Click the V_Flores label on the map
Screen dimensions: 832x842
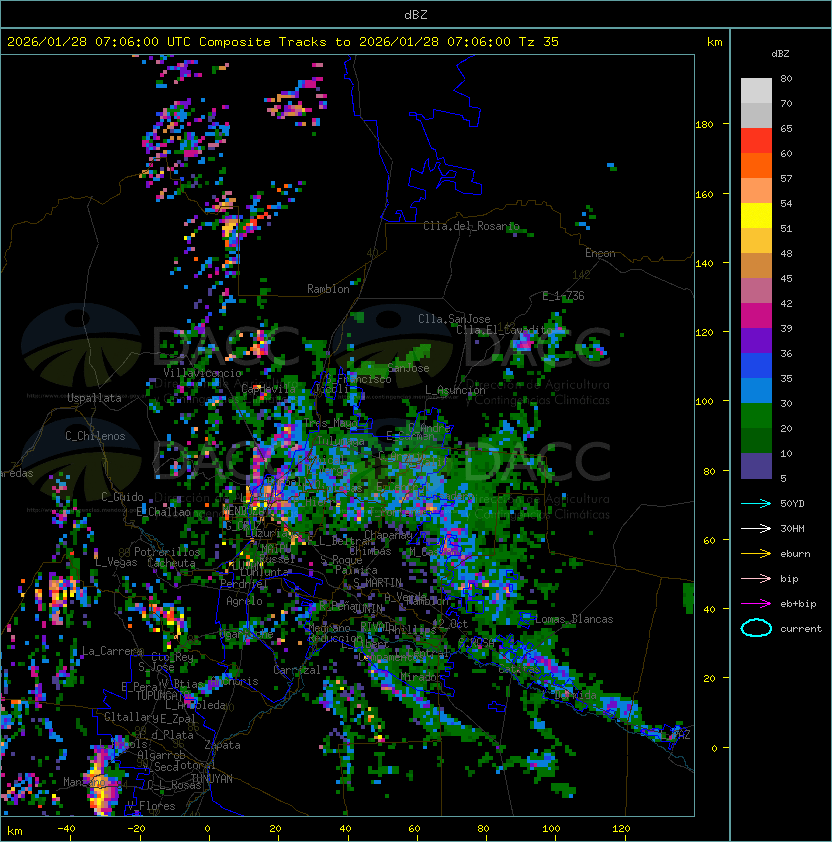pos(151,806)
